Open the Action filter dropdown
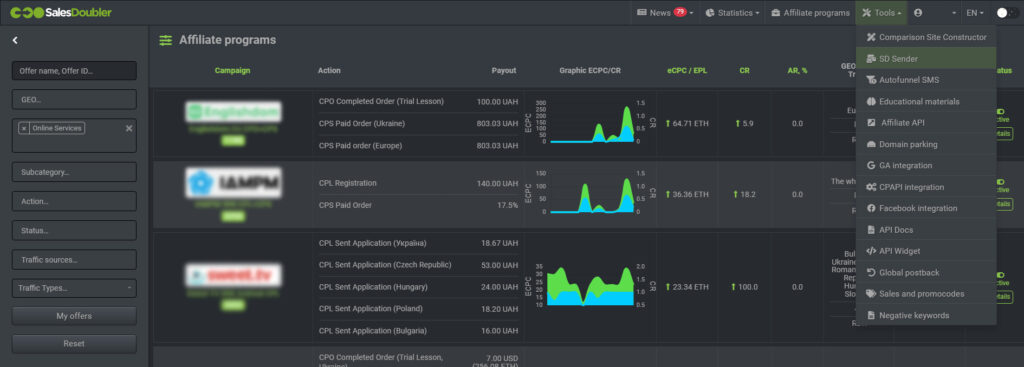Viewport: 1024px width, 367px height. point(74,201)
